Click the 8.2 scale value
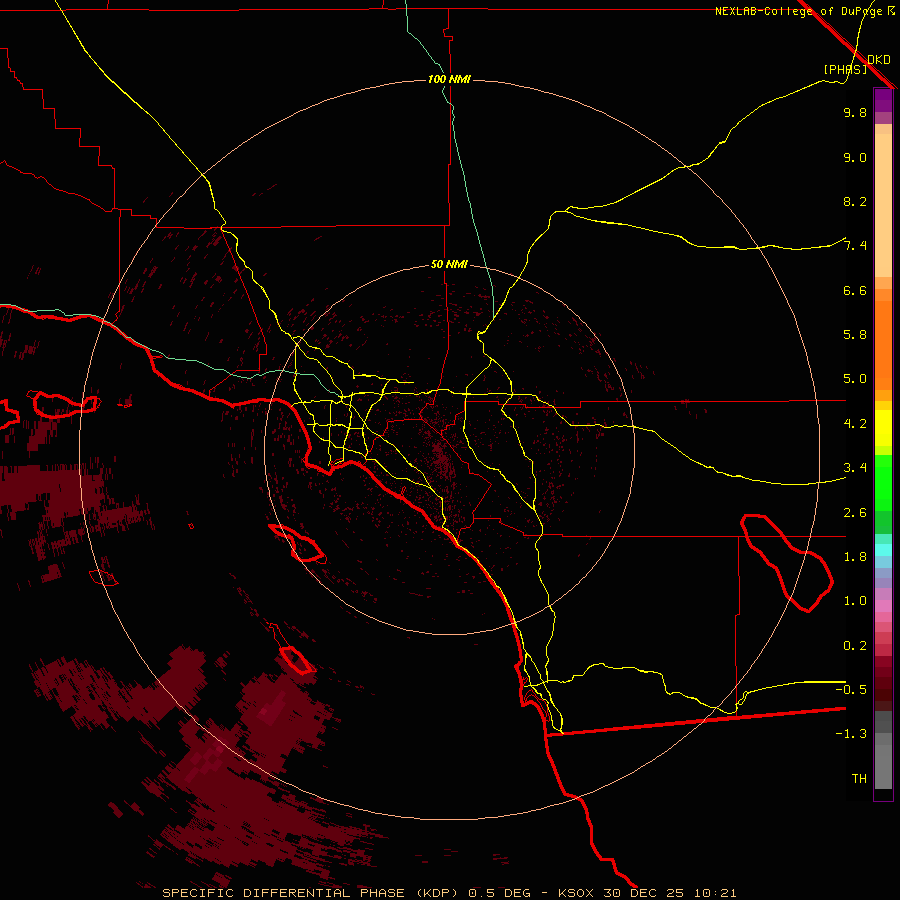This screenshot has width=900, height=900. click(855, 201)
